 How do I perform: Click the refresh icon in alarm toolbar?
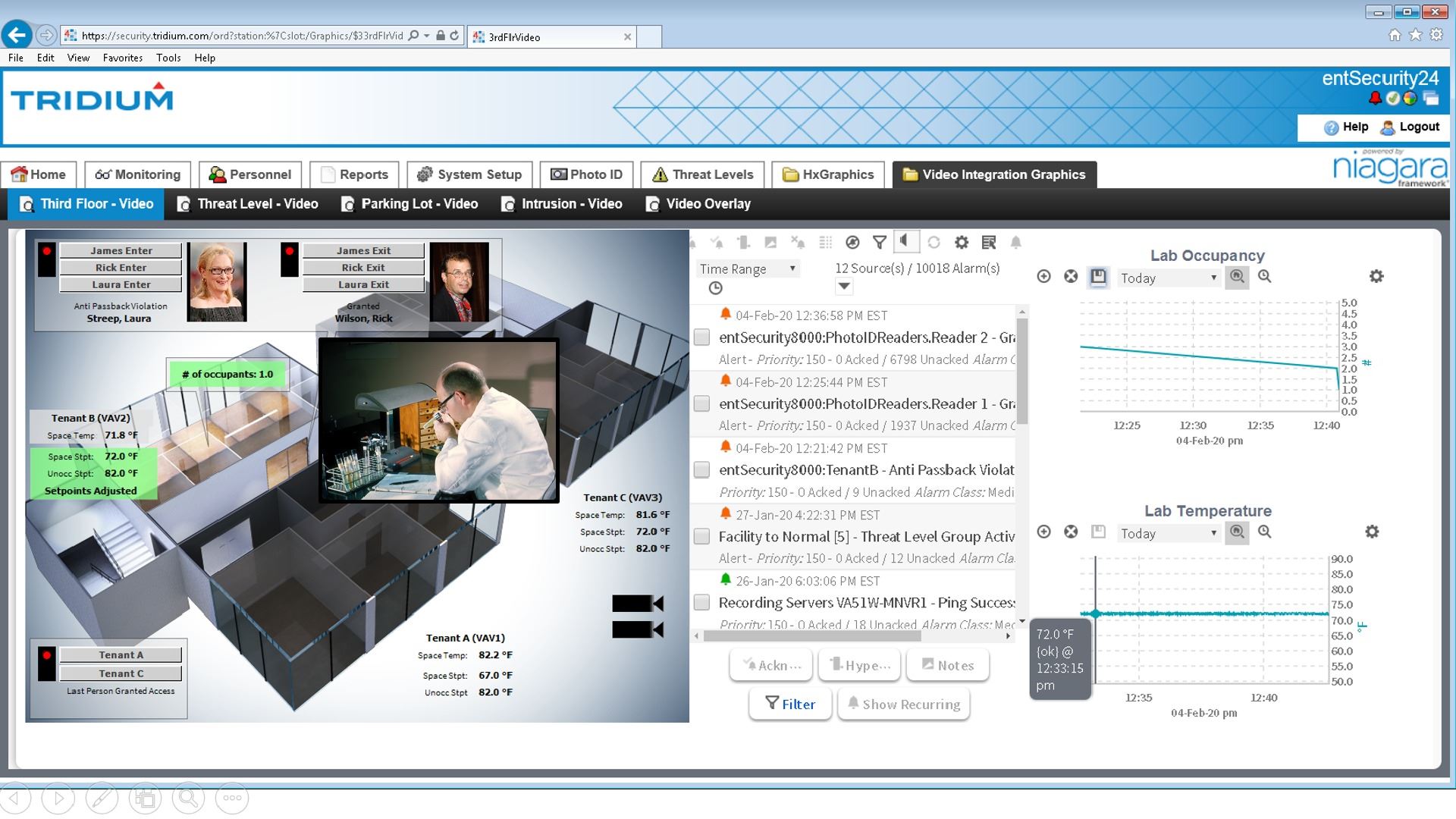pyautogui.click(x=934, y=243)
